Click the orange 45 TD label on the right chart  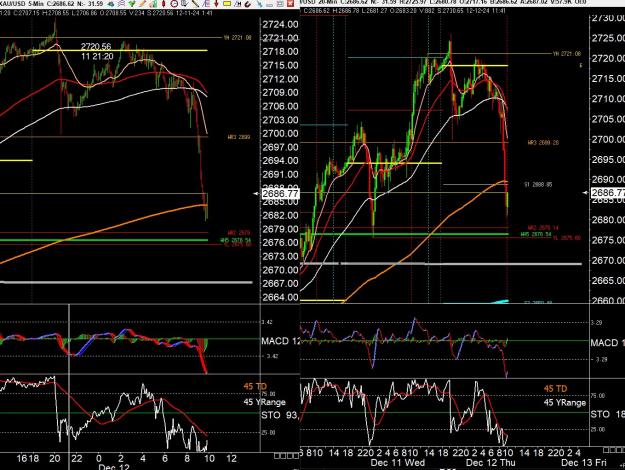pos(555,388)
